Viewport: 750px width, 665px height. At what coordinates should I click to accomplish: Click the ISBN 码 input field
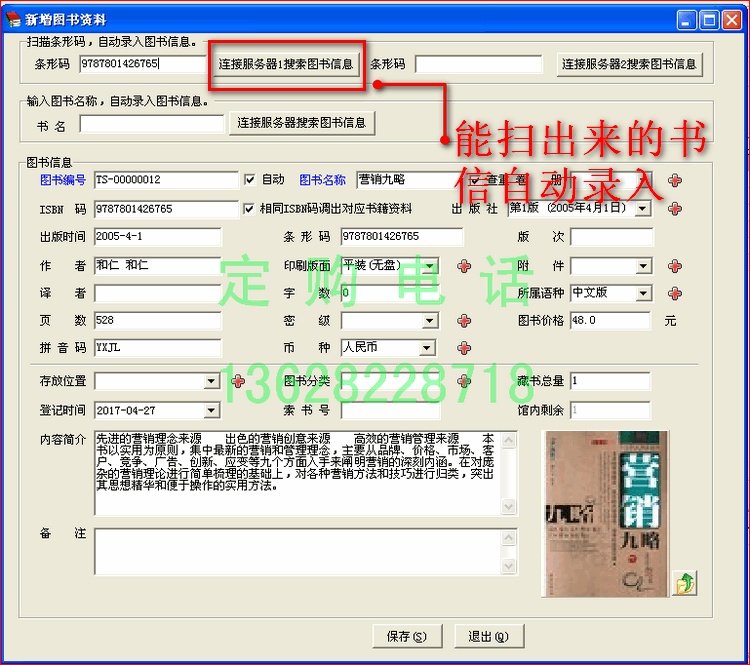pos(166,209)
